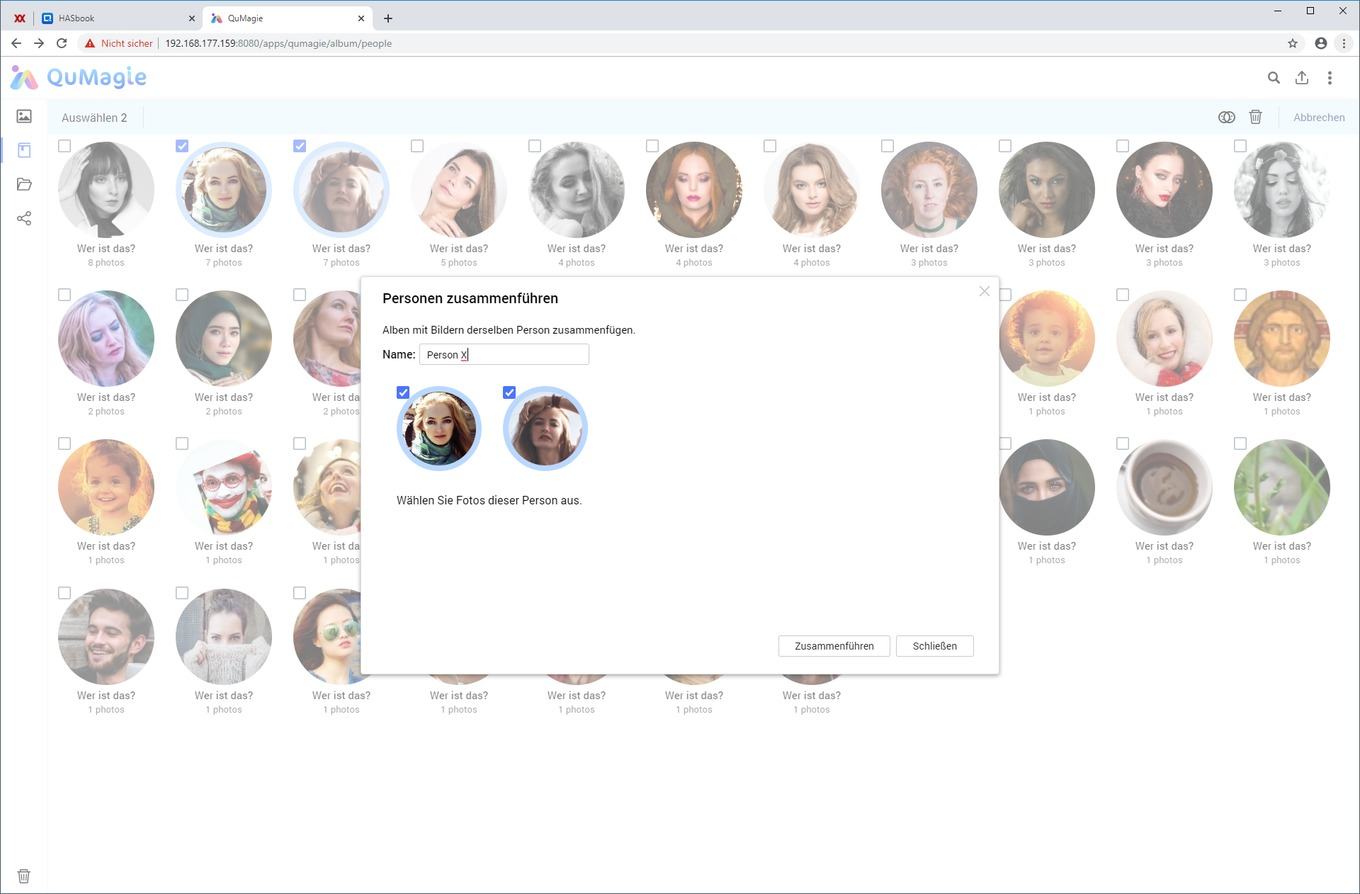This screenshot has height=894, width=1360.
Task: Close the HASbook browser tab
Action: point(192,18)
